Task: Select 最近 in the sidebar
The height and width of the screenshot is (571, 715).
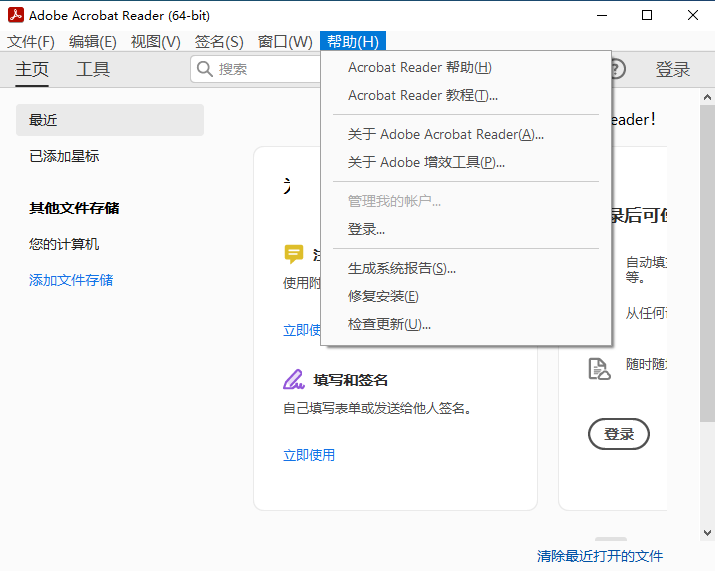Action: click(110, 120)
